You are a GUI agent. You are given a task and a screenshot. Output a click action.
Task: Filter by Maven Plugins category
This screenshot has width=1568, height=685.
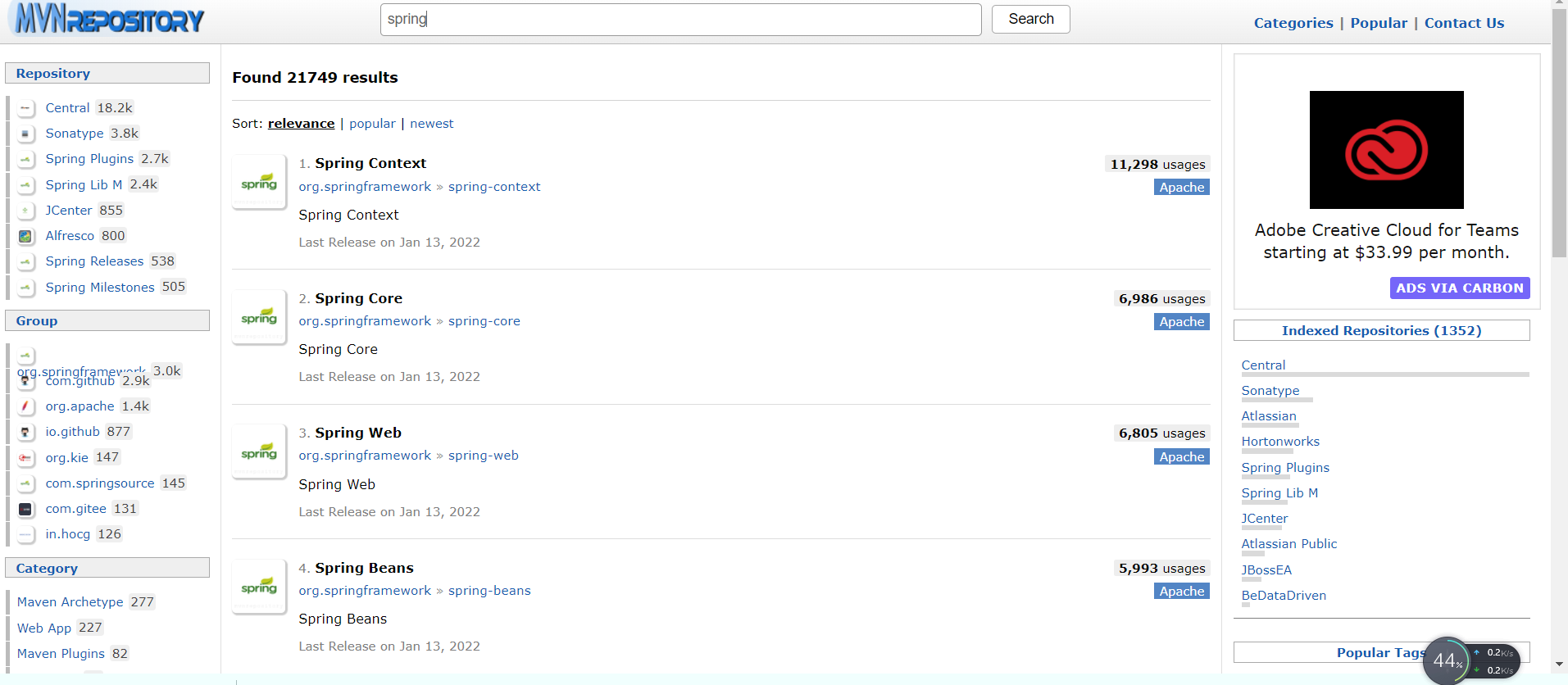[x=61, y=654]
